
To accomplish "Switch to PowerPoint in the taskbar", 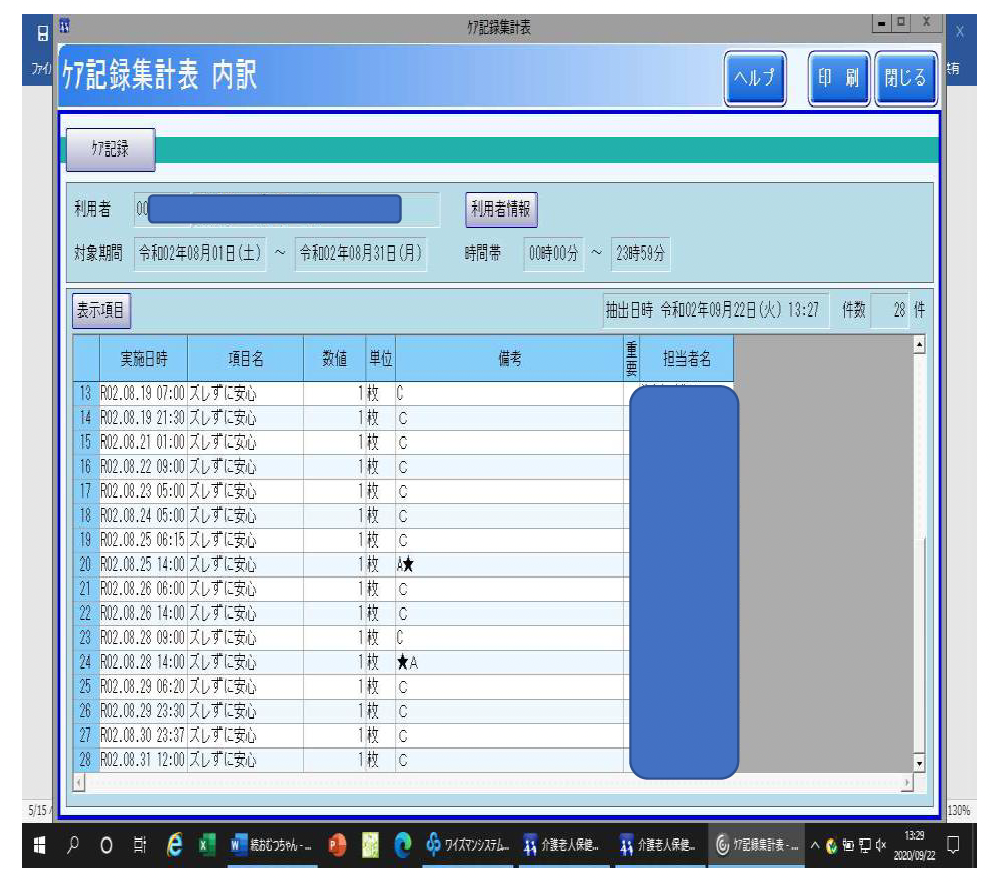I will click(x=338, y=846).
